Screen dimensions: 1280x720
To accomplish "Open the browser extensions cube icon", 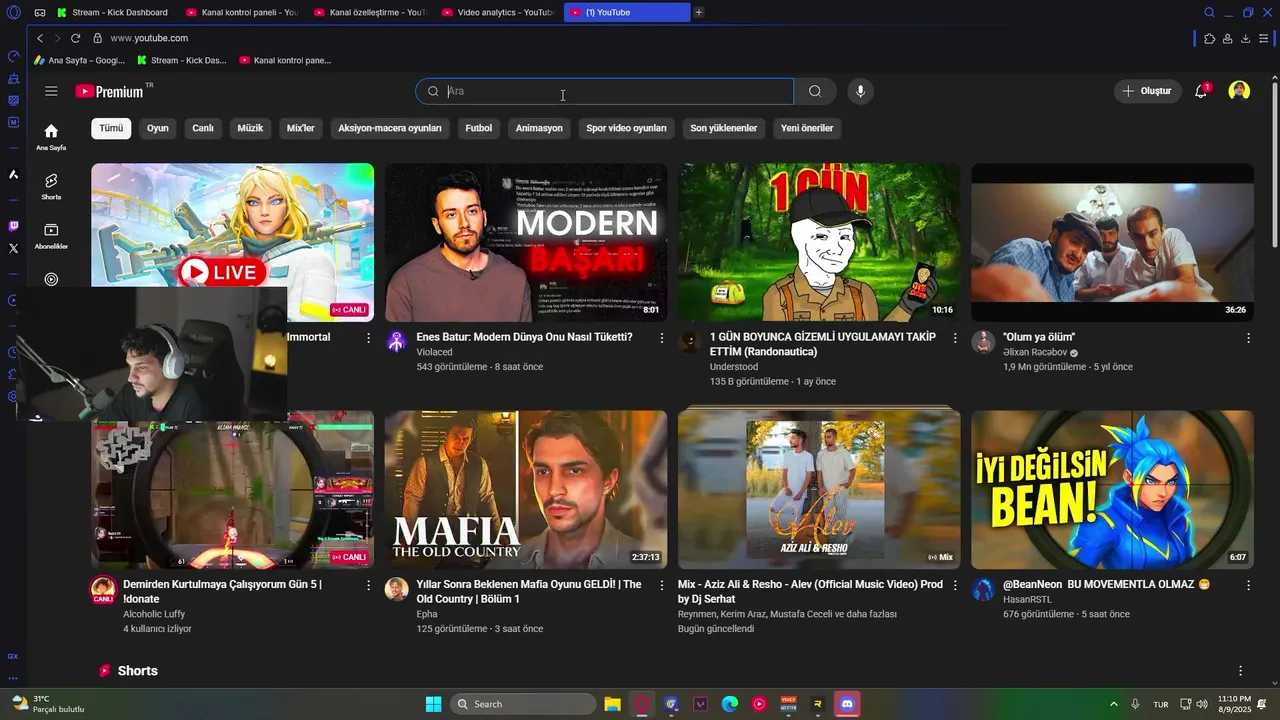I will 1209,38.
